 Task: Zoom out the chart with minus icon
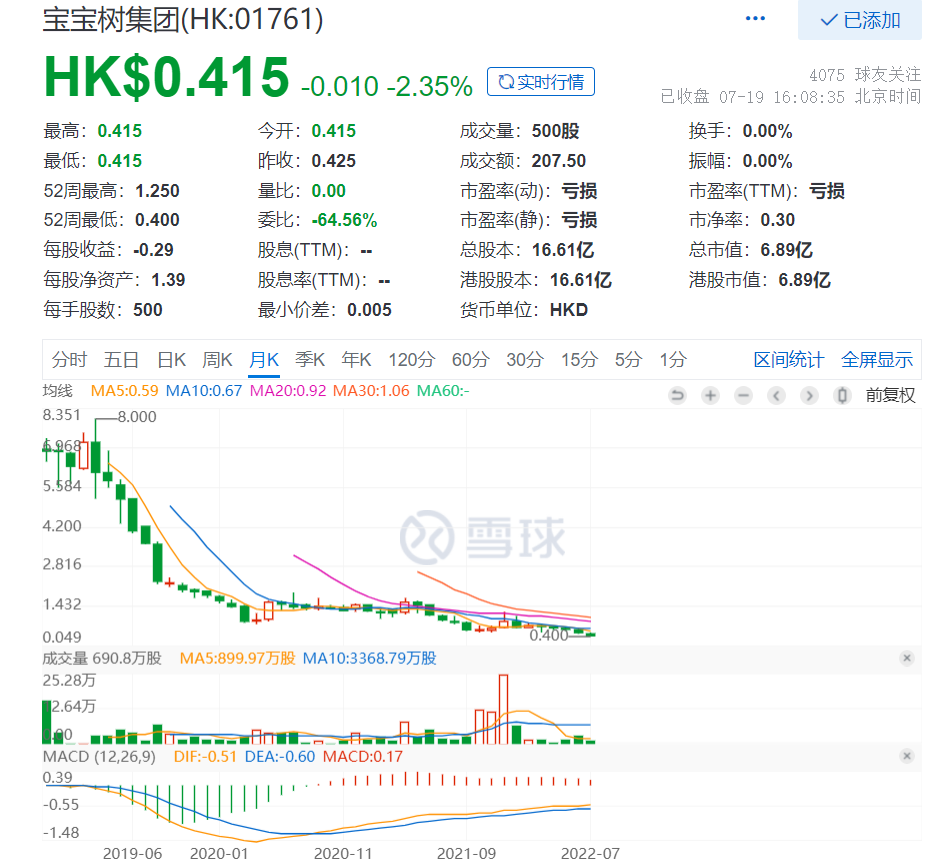pyautogui.click(x=743, y=395)
